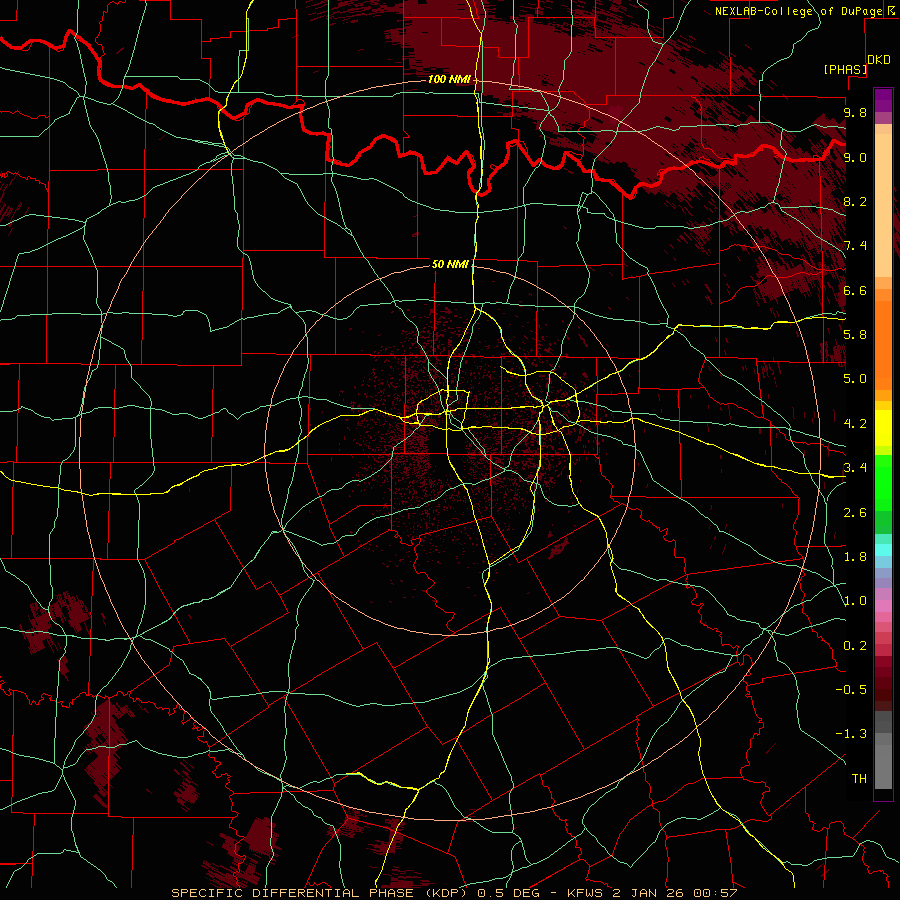Click the [PHAS] product label
The width and height of the screenshot is (900, 900).
(x=845, y=69)
